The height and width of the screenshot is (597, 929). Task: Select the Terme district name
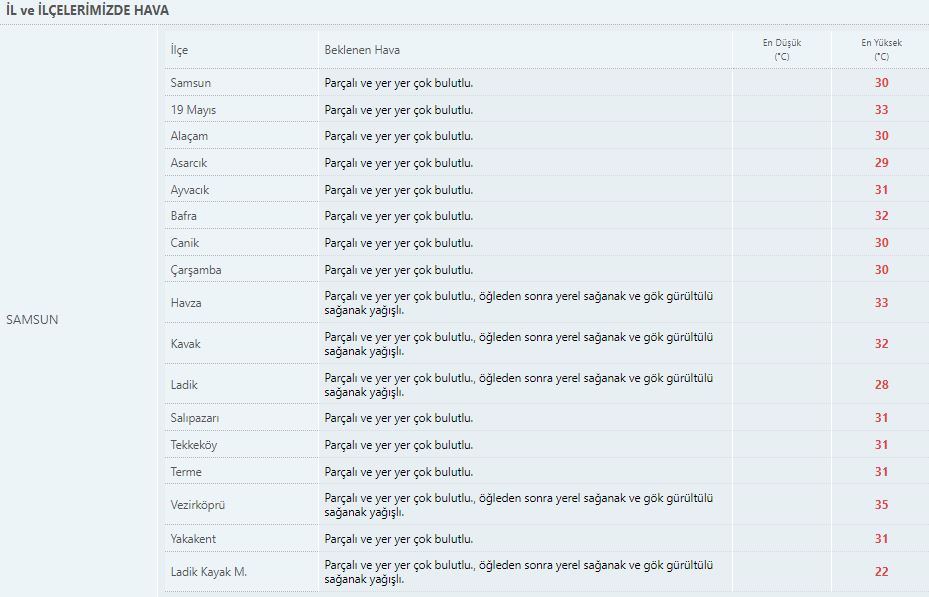point(186,472)
